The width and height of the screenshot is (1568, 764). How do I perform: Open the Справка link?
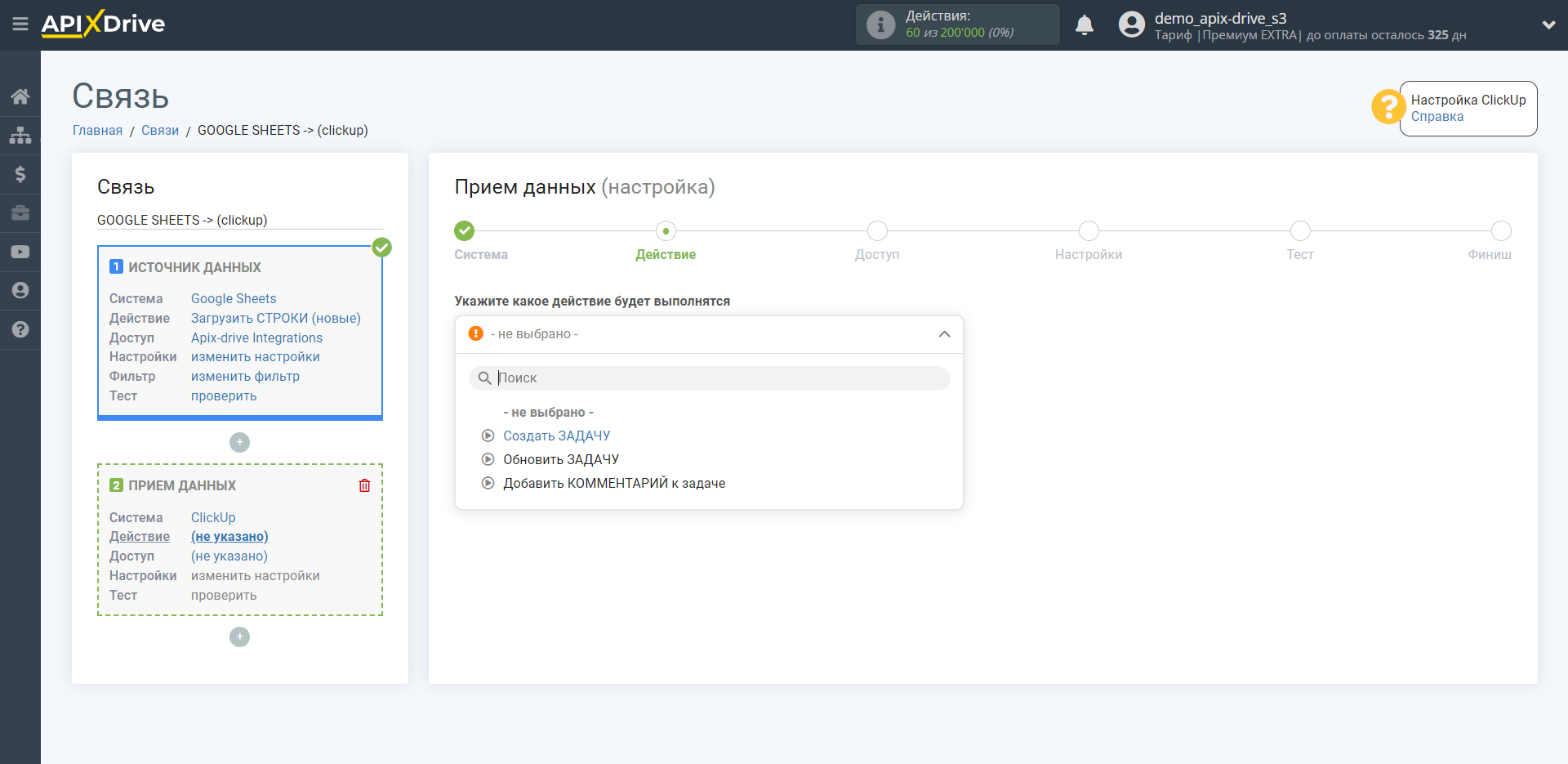point(1437,116)
